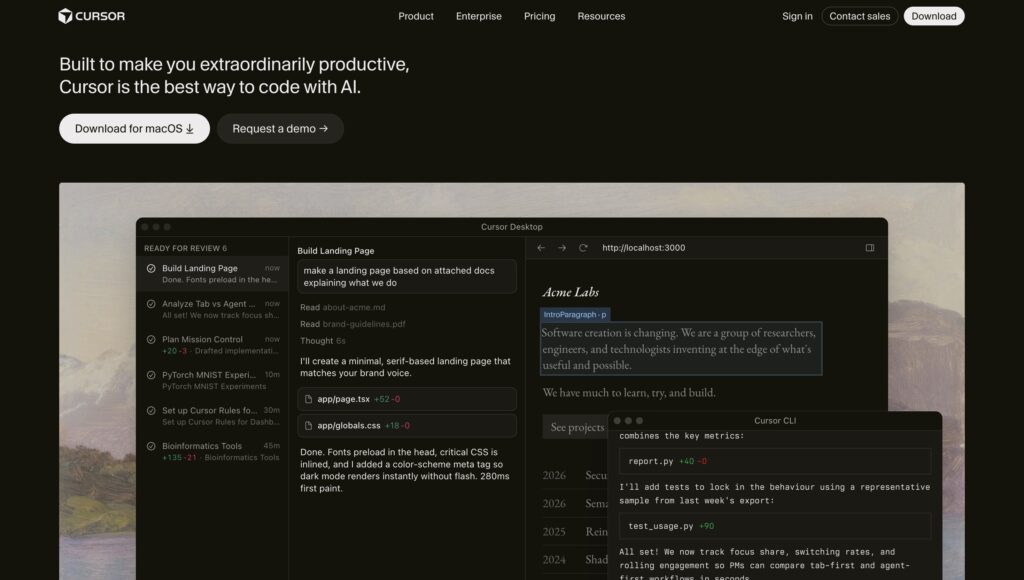The height and width of the screenshot is (580, 1024).
Task: Click Download for macOS button
Action: point(135,129)
